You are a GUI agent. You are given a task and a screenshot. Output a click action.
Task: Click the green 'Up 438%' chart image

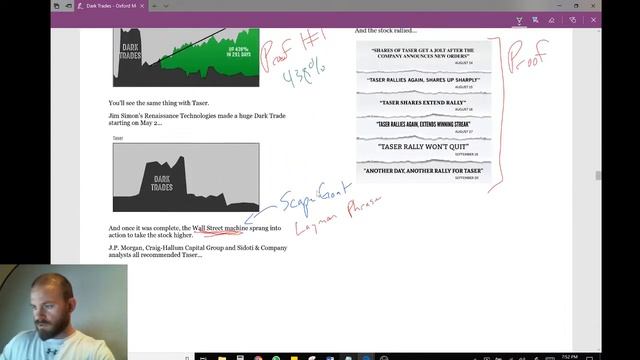(x=186, y=57)
